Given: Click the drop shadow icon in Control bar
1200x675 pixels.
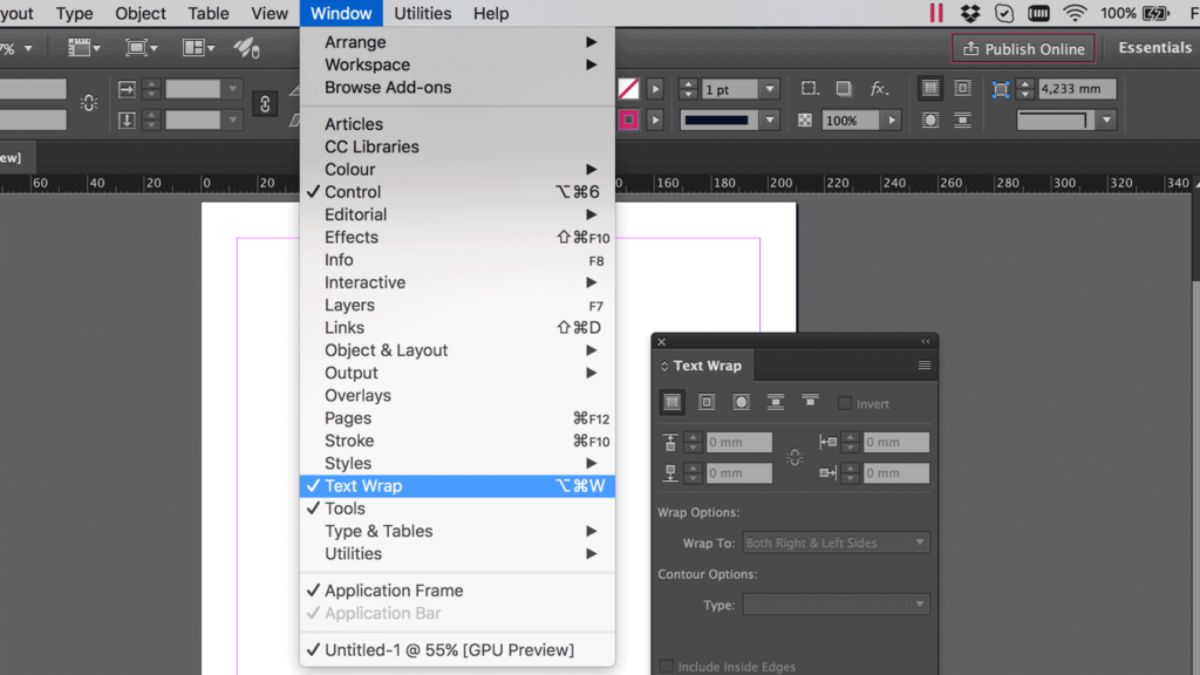Looking at the screenshot, I should pyautogui.click(x=844, y=89).
